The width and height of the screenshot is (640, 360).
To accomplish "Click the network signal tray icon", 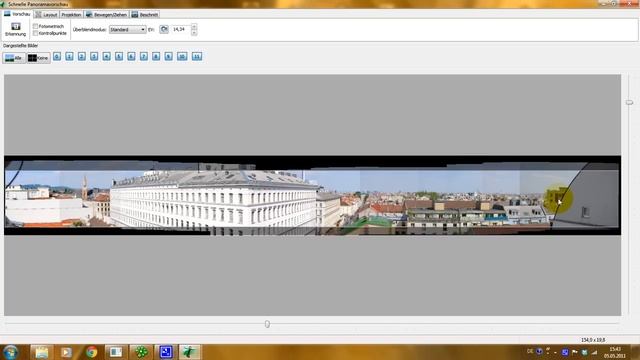I will (x=594, y=352).
